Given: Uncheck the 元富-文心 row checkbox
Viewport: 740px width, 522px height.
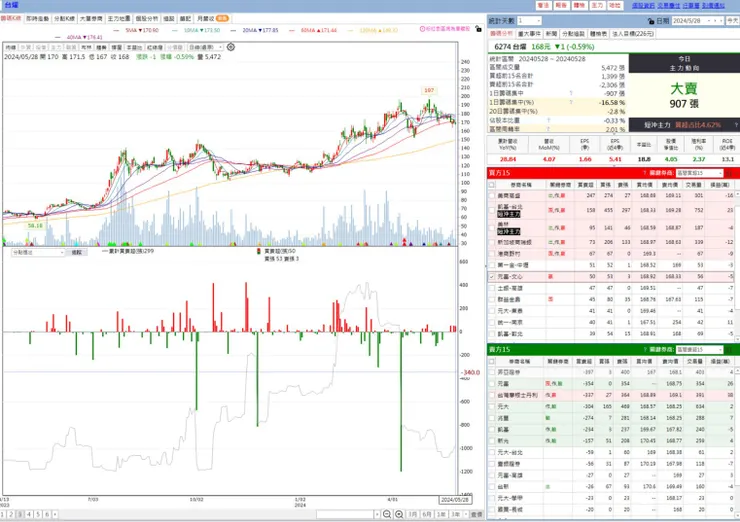Looking at the screenshot, I should (x=492, y=277).
